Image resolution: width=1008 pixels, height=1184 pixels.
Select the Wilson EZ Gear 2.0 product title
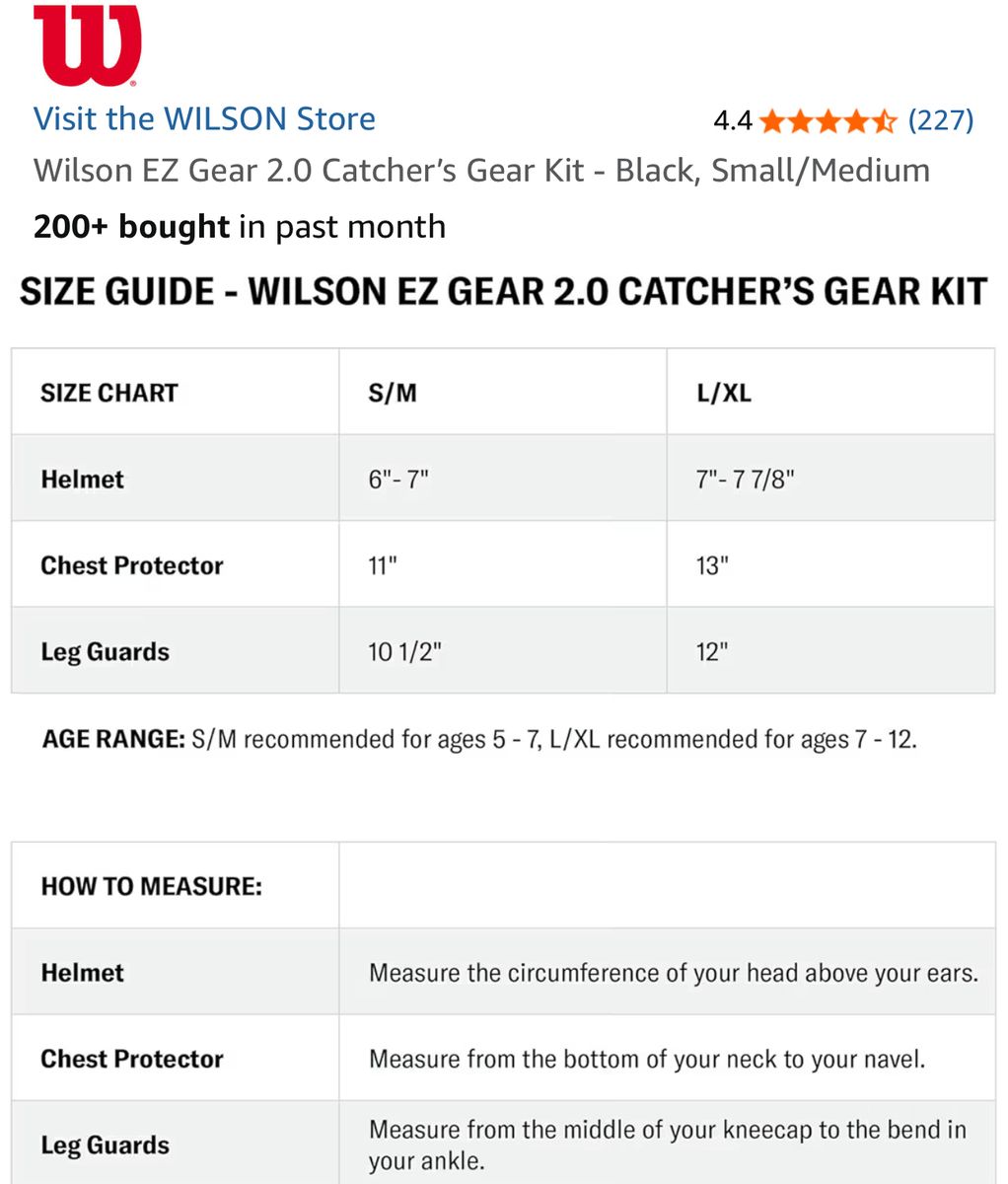point(481,171)
